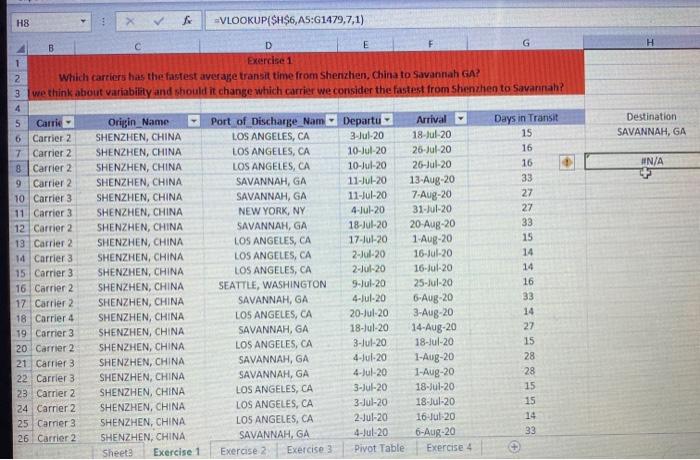Viewport: 700px width, 460px height.
Task: Open the Insert Function fx icon
Action: [188, 21]
